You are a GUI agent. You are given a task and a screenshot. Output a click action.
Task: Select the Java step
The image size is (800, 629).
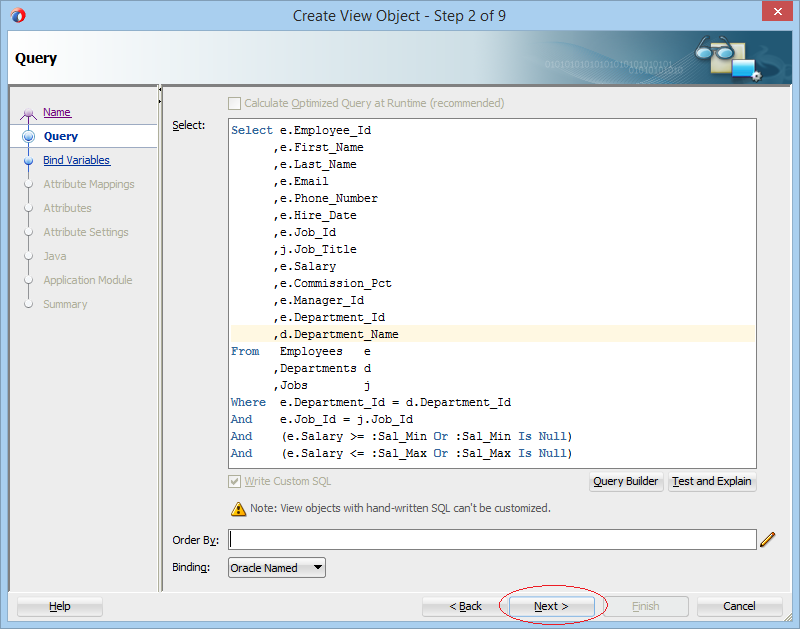[55, 256]
